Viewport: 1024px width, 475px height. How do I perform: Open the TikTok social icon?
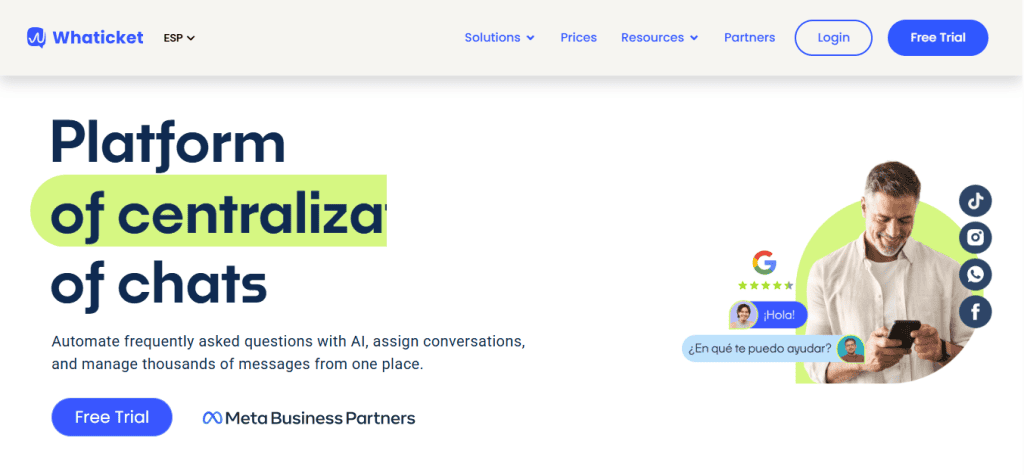click(x=975, y=200)
